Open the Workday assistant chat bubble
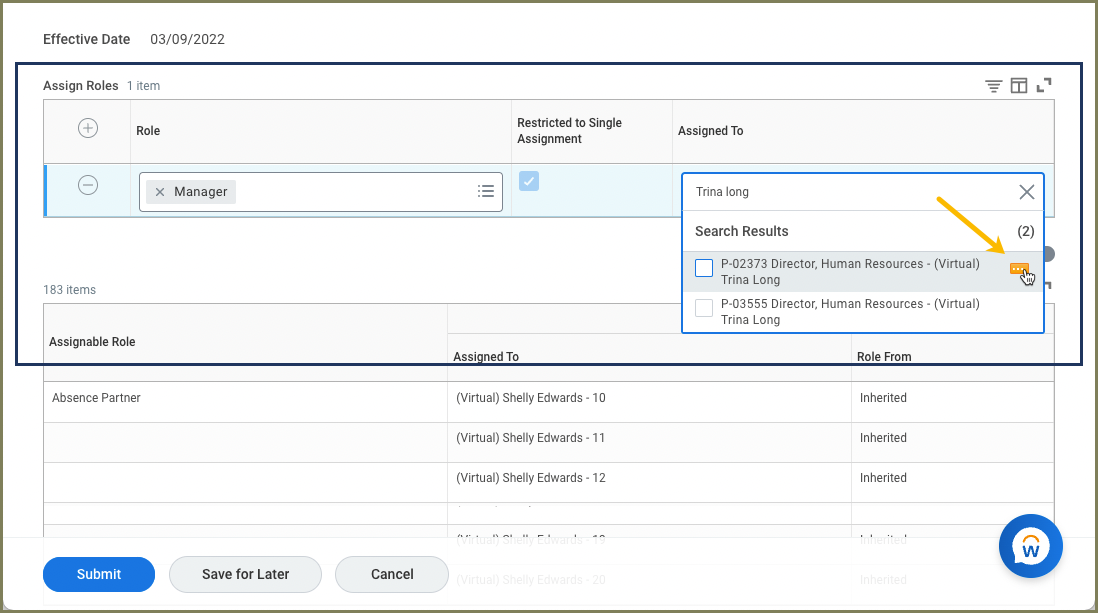The width and height of the screenshot is (1098, 613). click(1030, 547)
